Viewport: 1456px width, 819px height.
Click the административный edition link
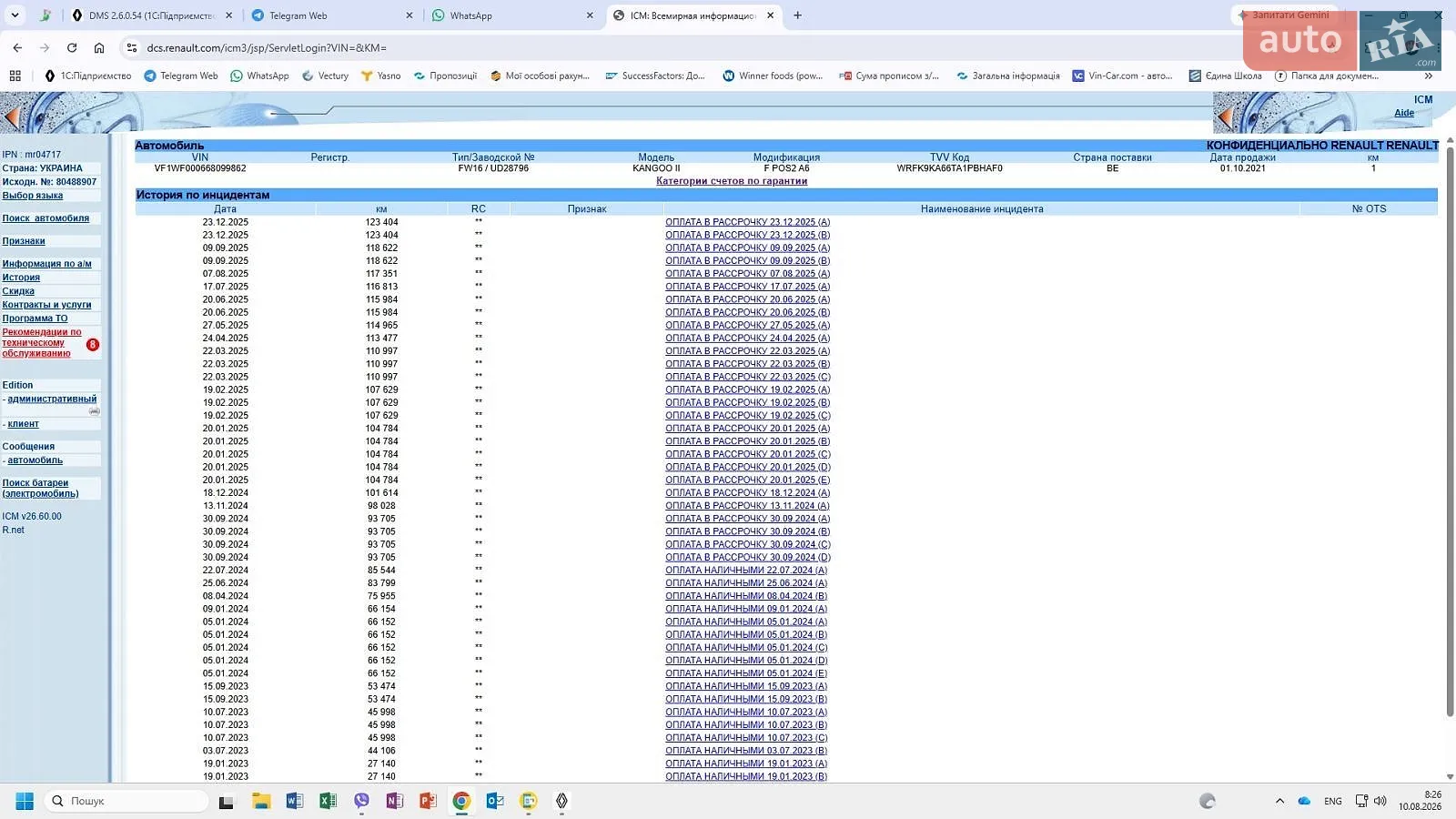click(52, 399)
